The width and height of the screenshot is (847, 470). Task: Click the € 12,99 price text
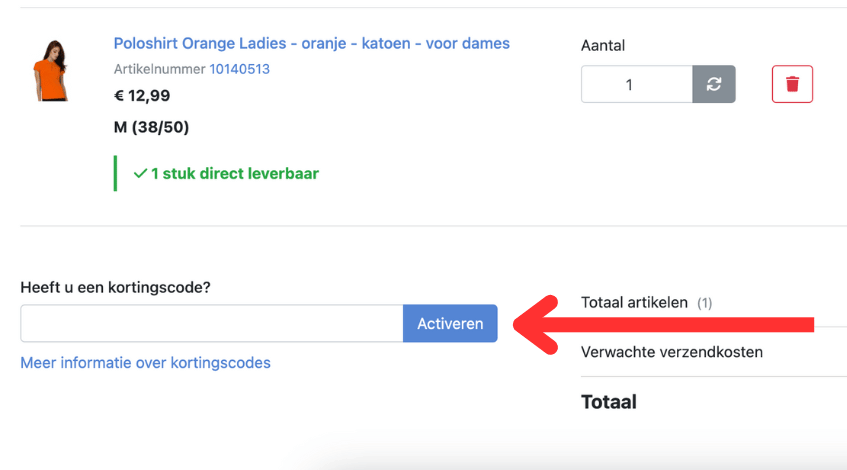pyautogui.click(x=142, y=96)
